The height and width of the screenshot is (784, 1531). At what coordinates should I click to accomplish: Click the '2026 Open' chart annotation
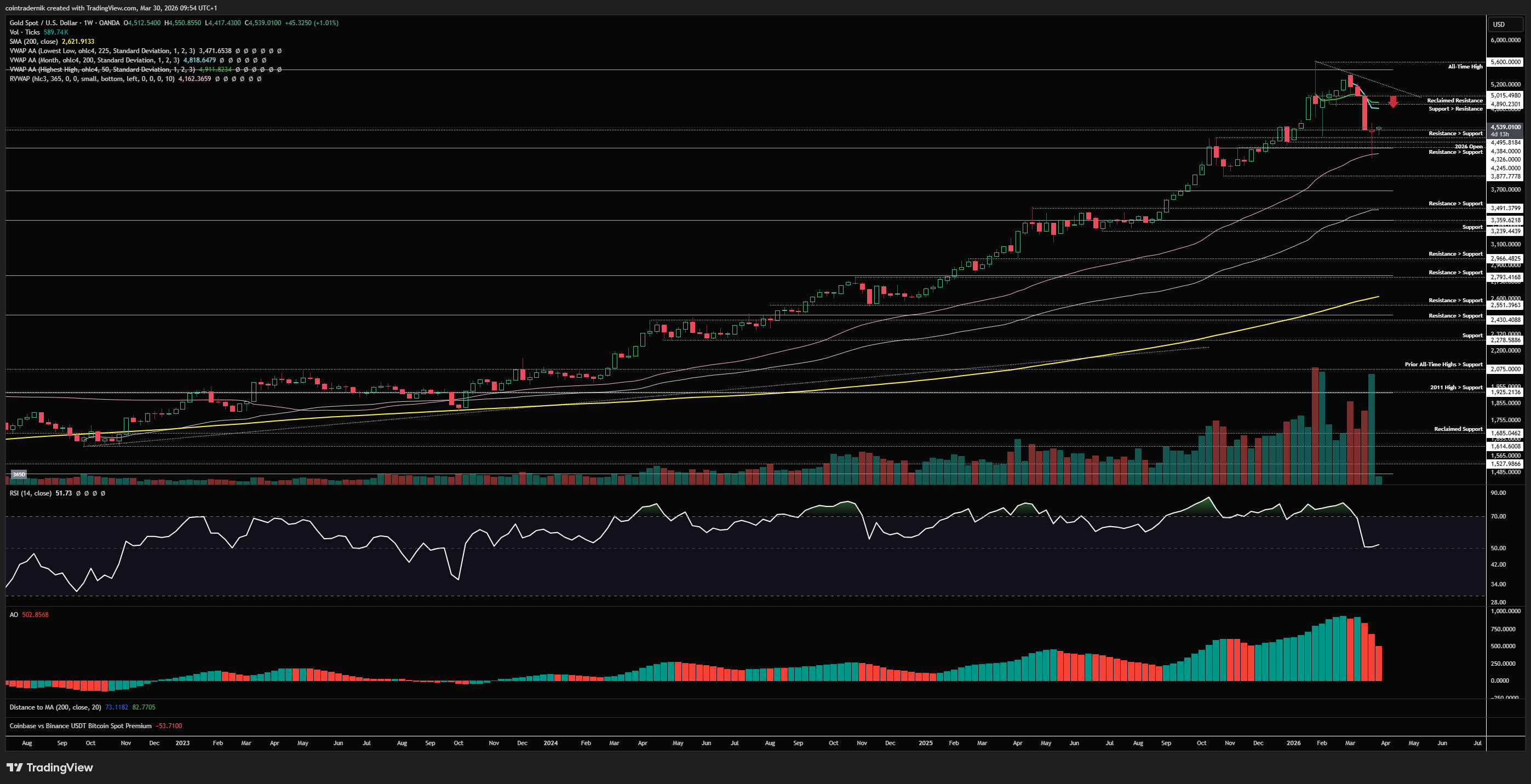1468,147
